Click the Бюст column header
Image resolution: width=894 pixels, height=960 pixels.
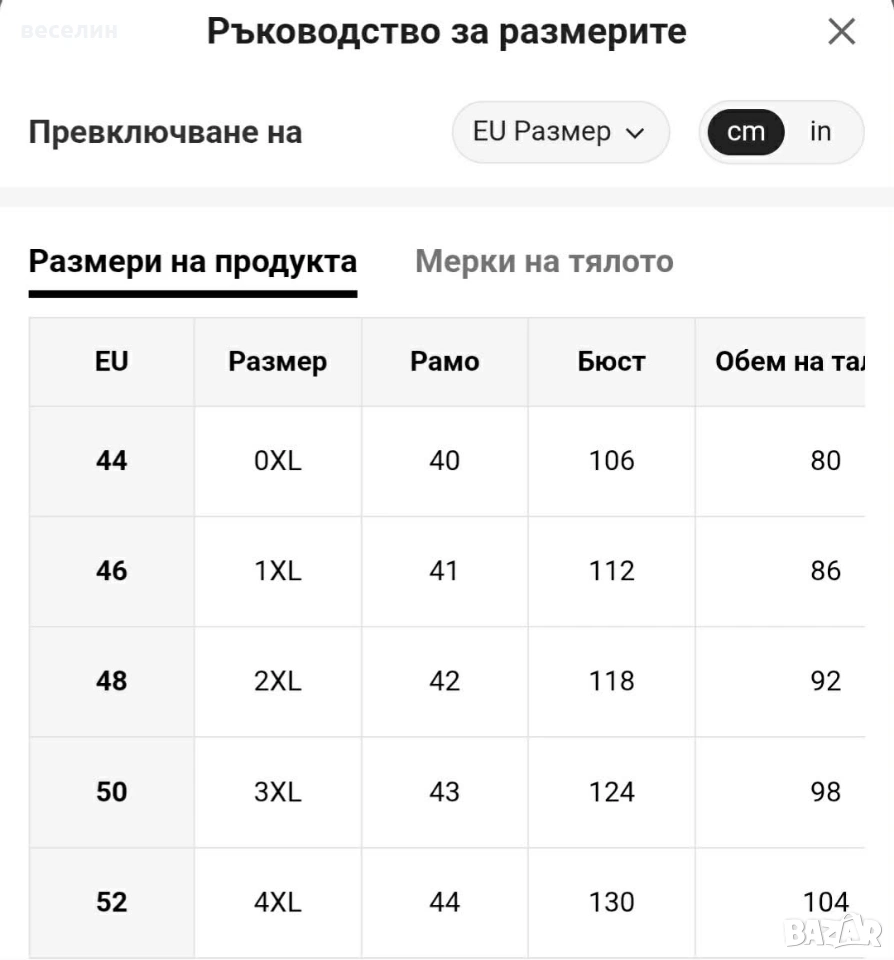click(611, 361)
